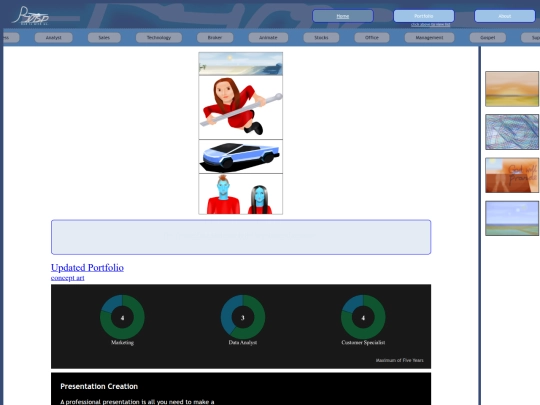Open the blue-skinned couple image
Viewport: 540px width, 405px height.
(x=241, y=194)
